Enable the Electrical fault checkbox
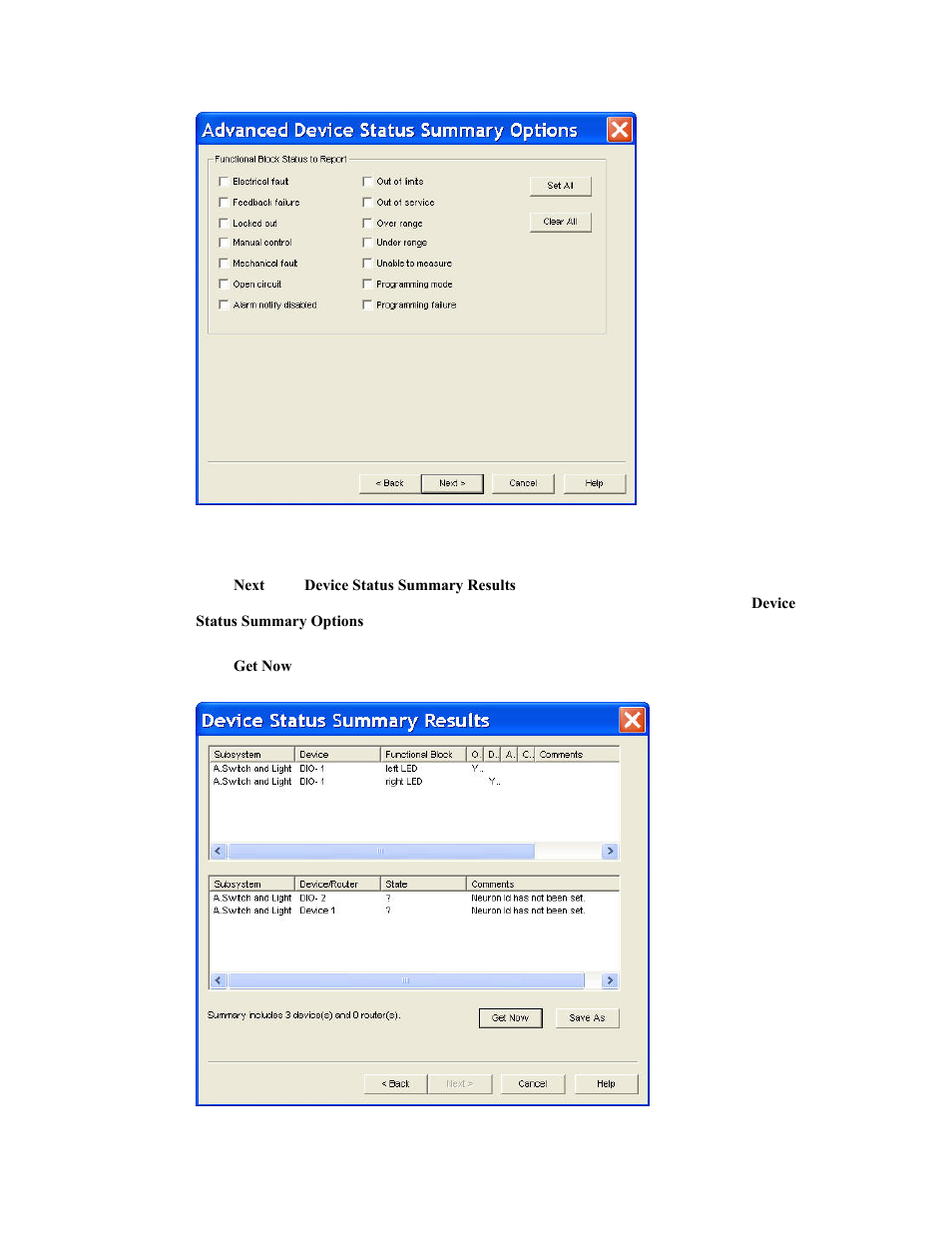The image size is (952, 1233). point(224,182)
